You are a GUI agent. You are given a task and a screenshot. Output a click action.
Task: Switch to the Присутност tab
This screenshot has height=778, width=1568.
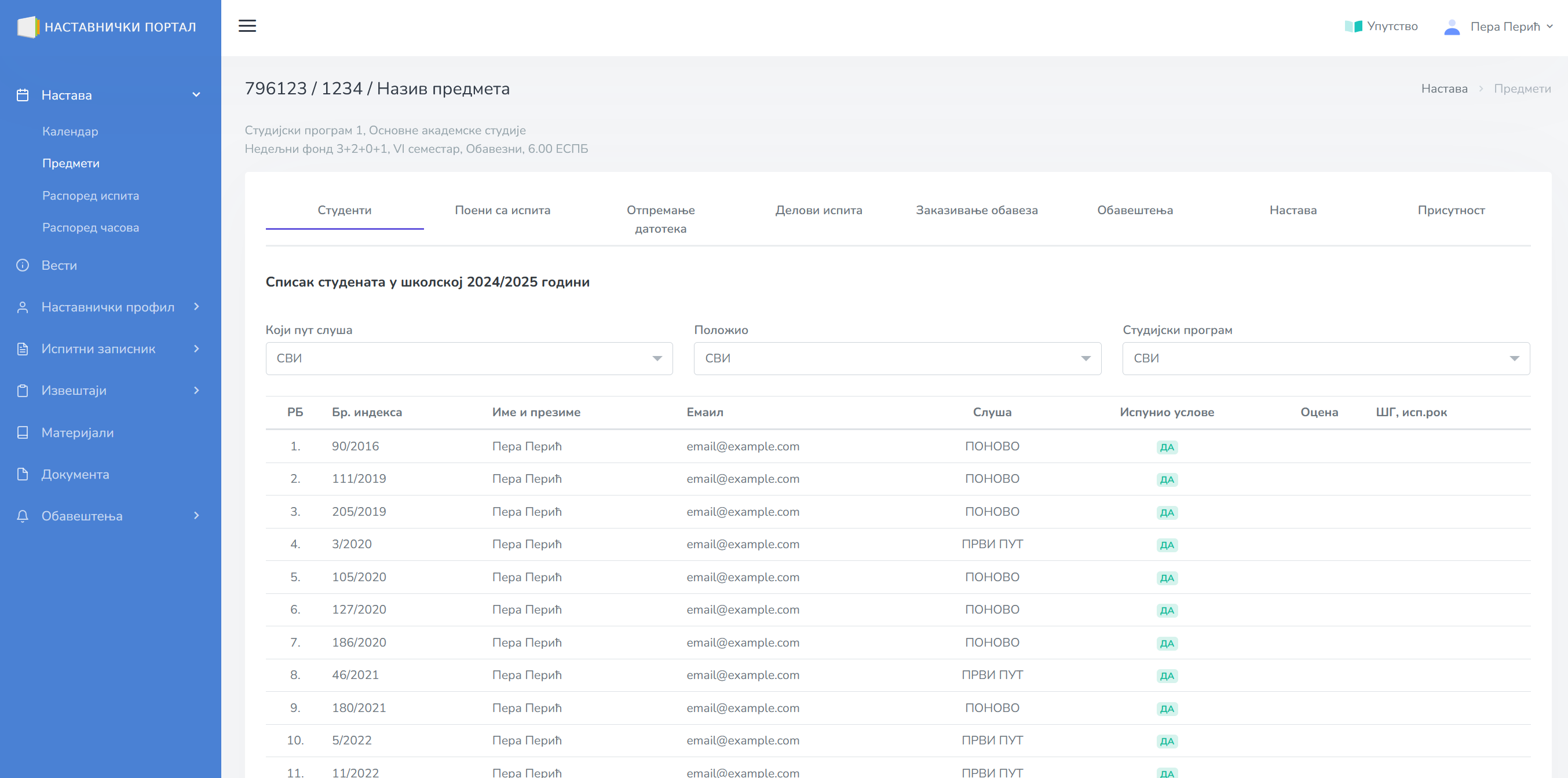(1450, 210)
